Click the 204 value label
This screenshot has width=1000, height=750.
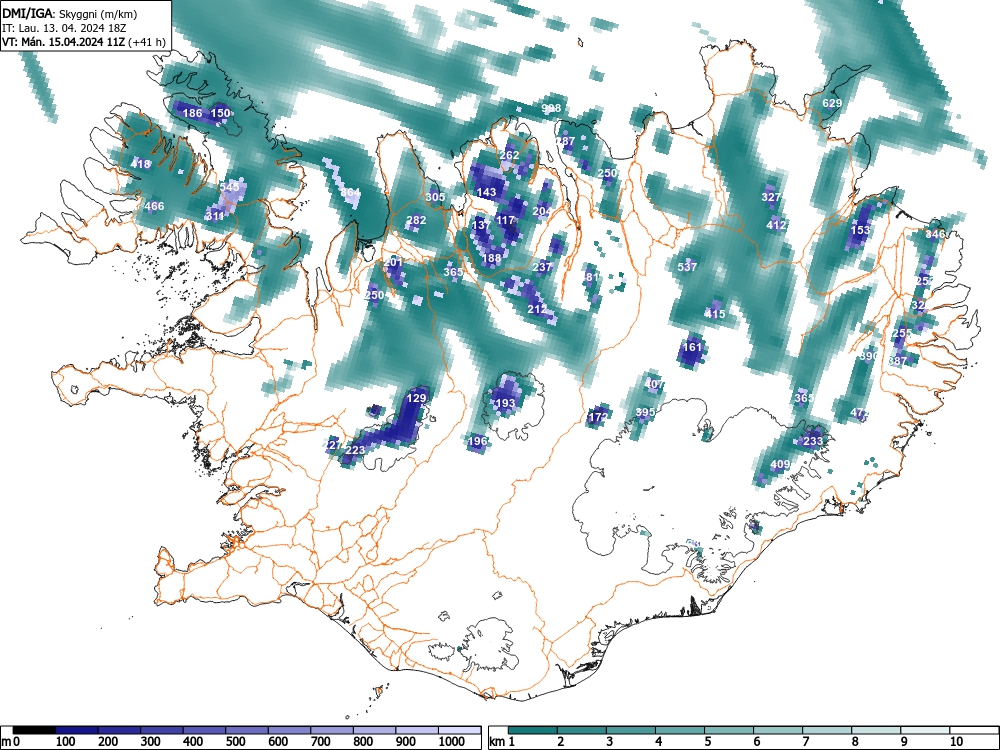[x=542, y=211]
